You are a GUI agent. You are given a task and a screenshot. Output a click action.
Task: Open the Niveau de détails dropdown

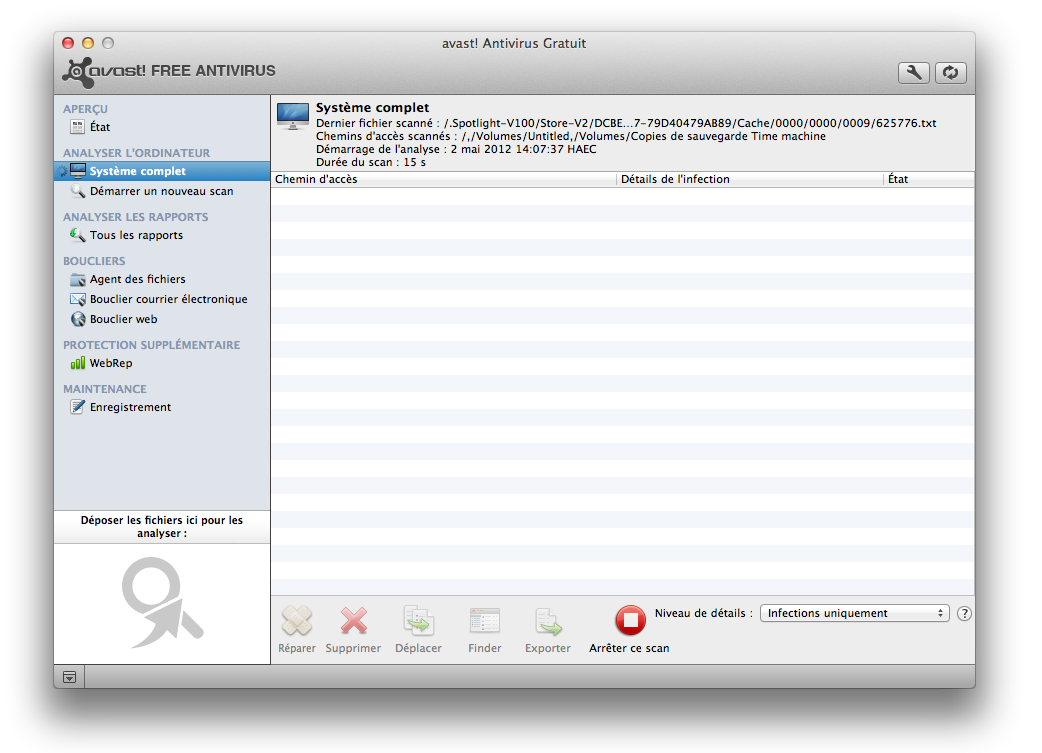coord(855,613)
